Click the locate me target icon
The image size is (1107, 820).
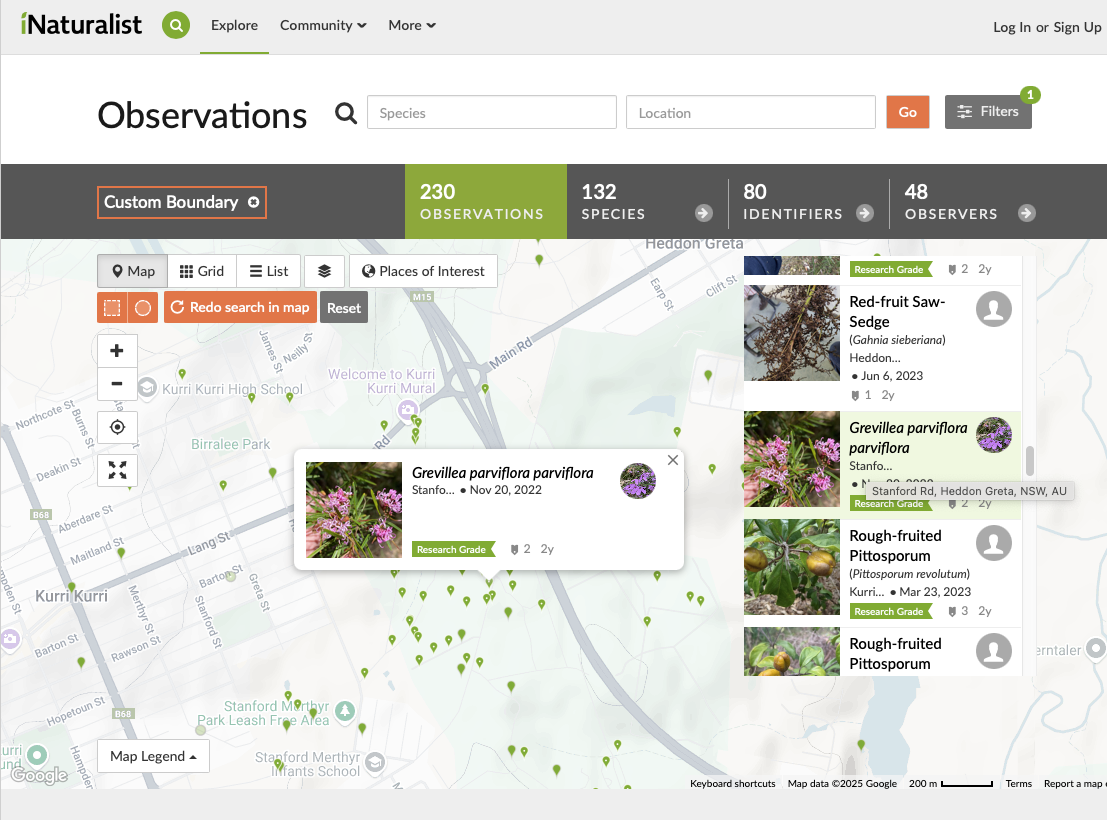117,427
